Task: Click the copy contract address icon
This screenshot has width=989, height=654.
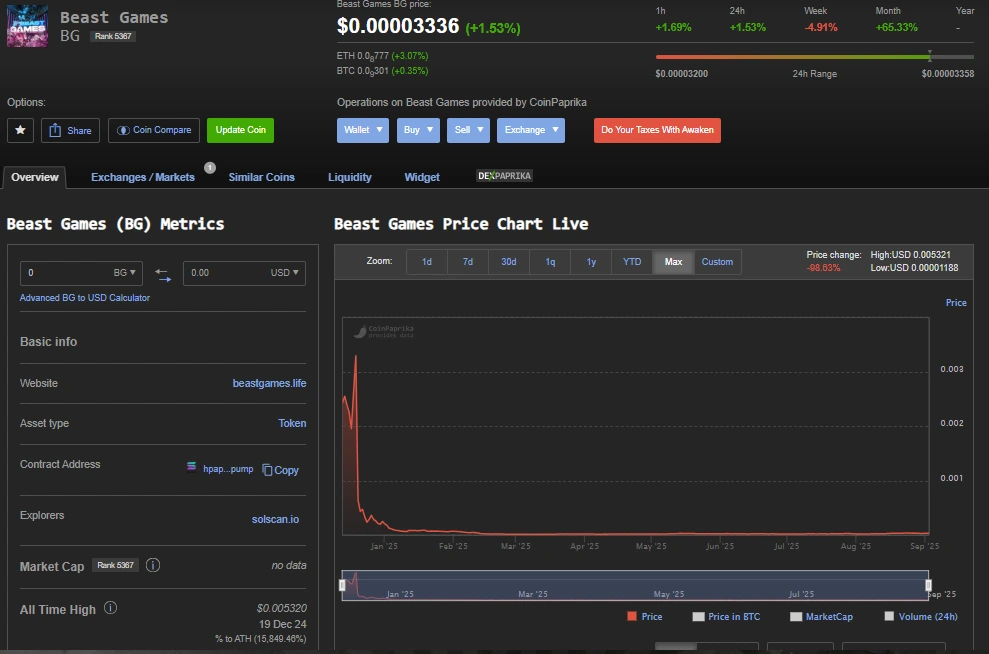Action: (267, 469)
